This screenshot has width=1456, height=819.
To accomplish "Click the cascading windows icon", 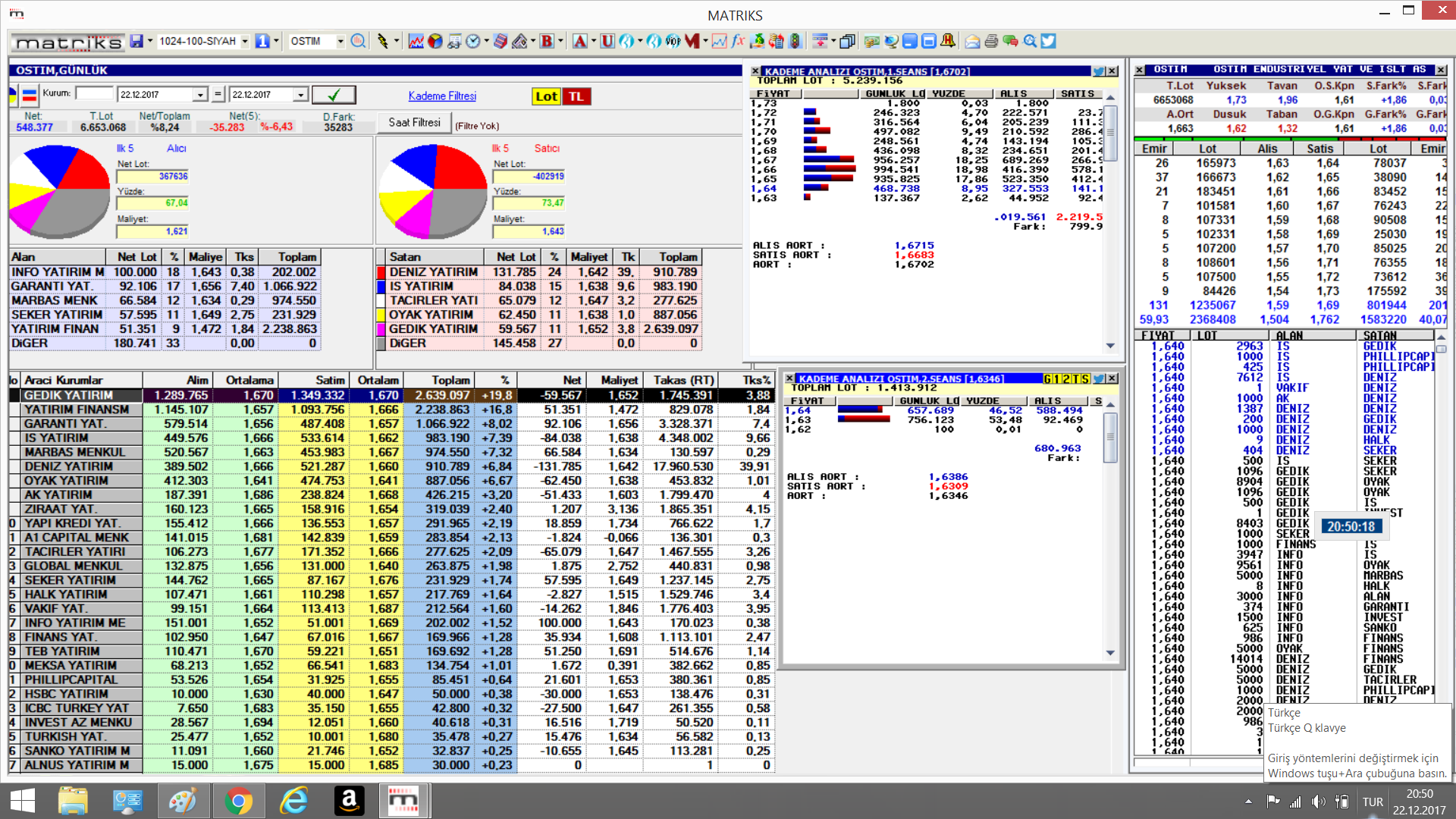I will tap(847, 41).
